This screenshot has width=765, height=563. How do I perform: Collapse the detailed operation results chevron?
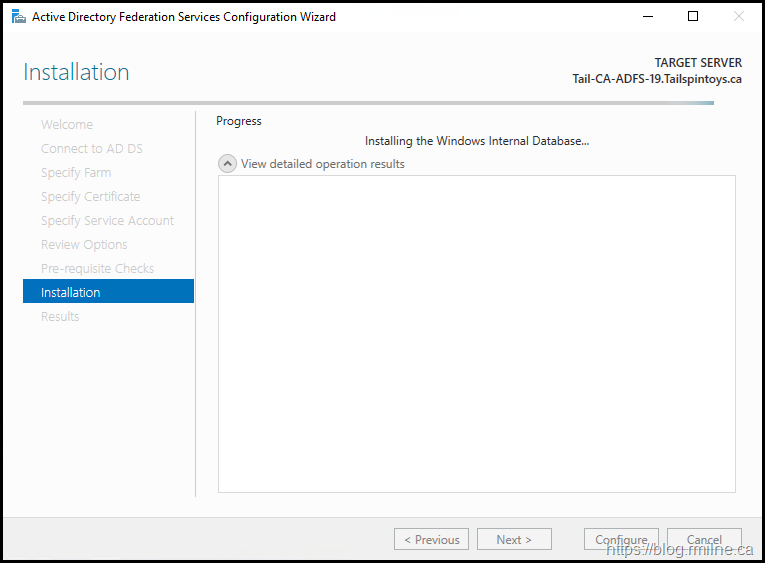click(227, 164)
